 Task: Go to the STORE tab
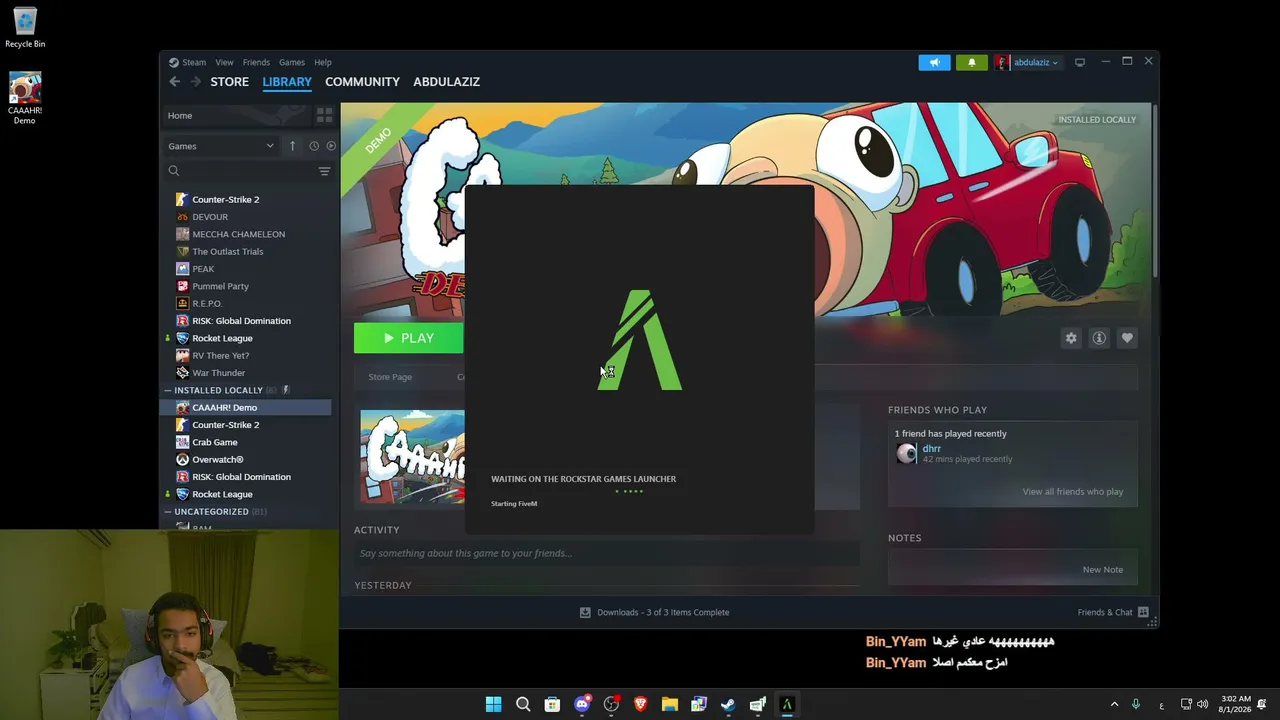(x=229, y=82)
